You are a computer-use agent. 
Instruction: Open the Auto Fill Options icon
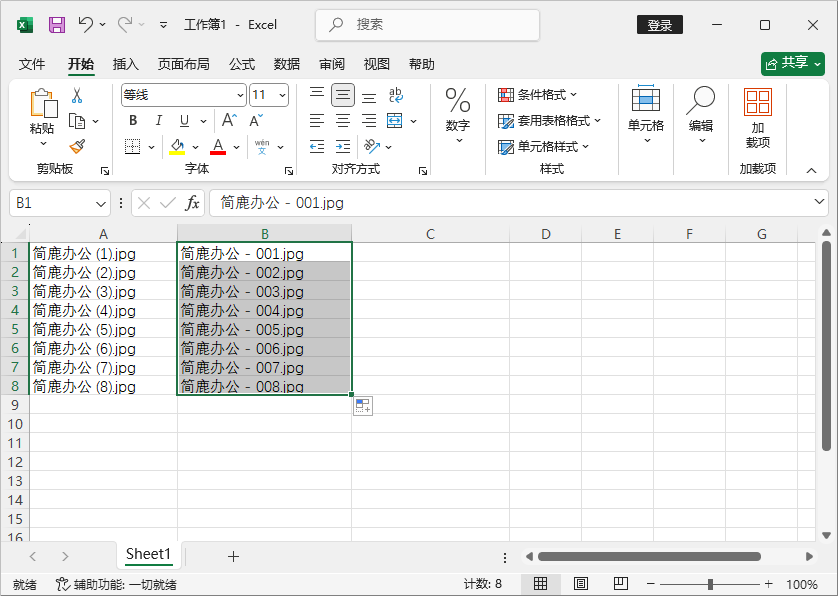point(362,406)
